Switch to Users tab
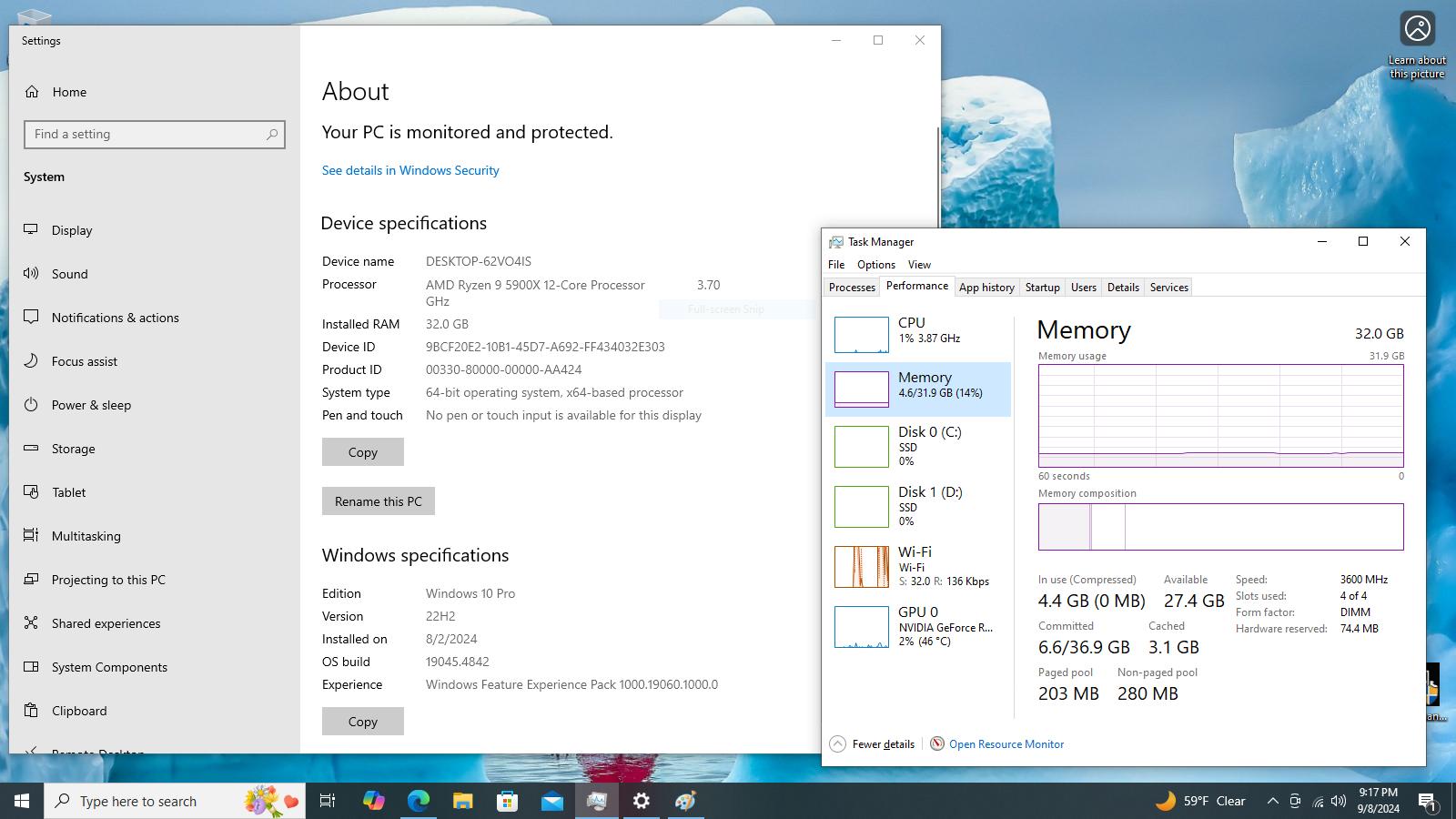 click(x=1083, y=288)
